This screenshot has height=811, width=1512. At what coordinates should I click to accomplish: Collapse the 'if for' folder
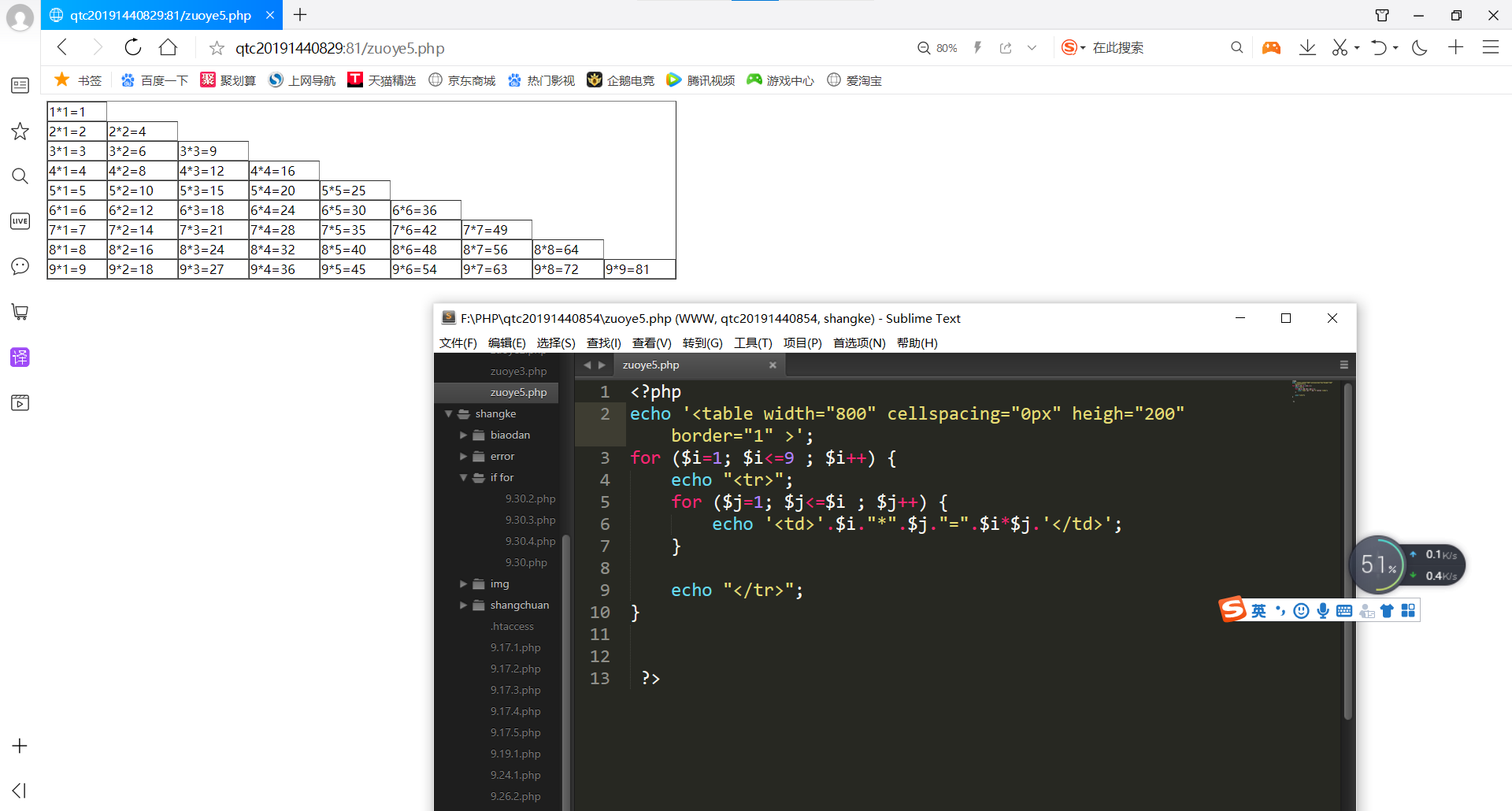point(463,477)
